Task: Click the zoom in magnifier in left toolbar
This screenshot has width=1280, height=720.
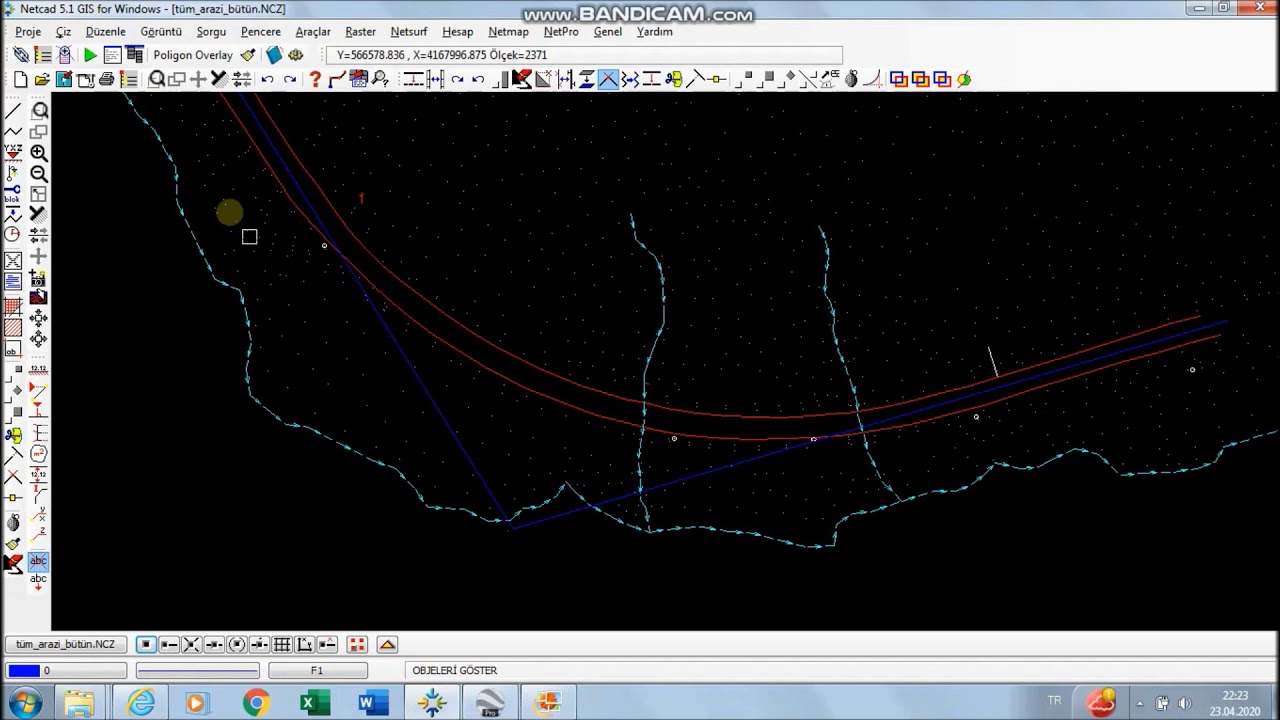Action: [38, 153]
